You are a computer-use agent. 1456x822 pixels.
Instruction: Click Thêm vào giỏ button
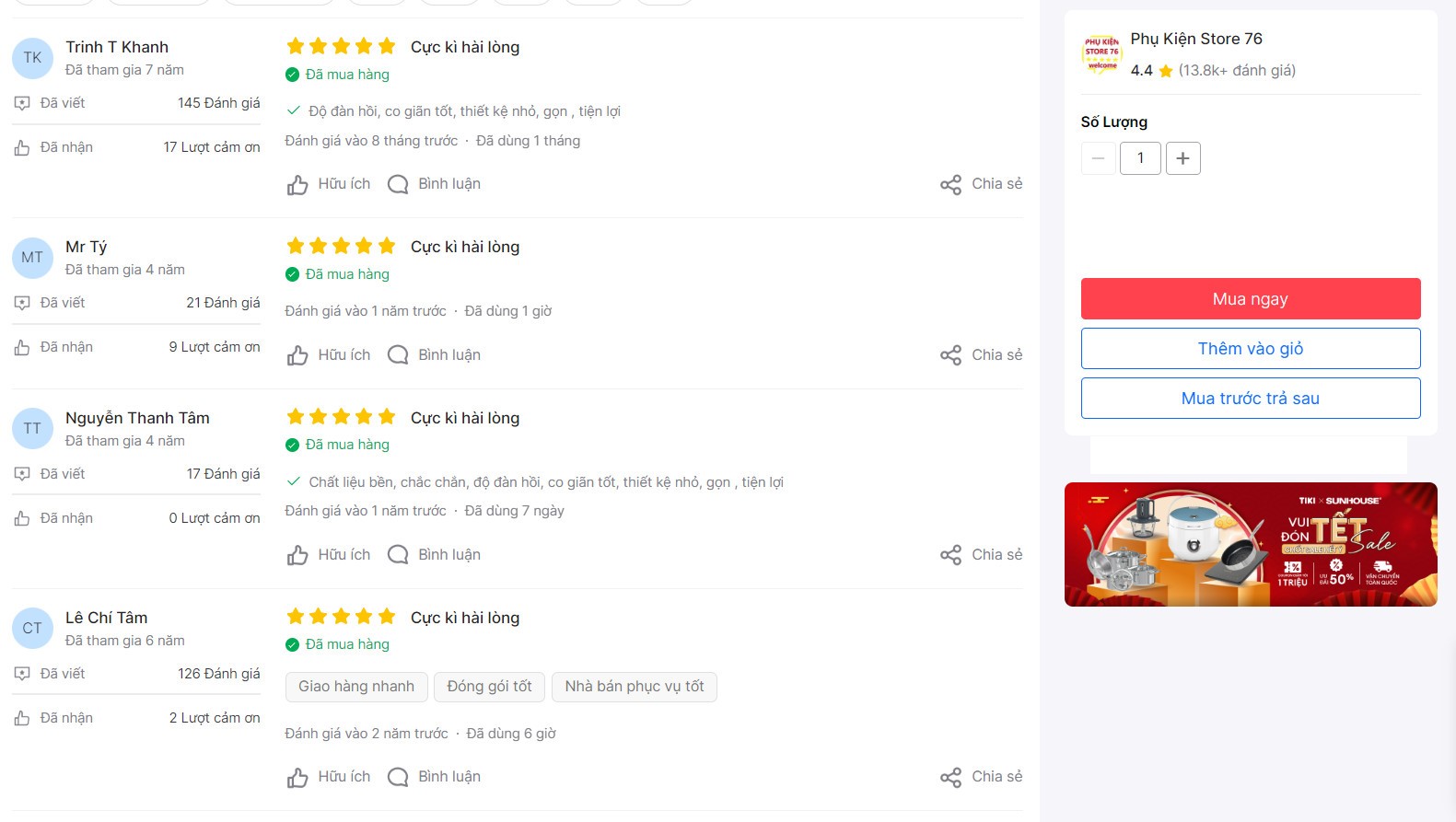(1251, 349)
